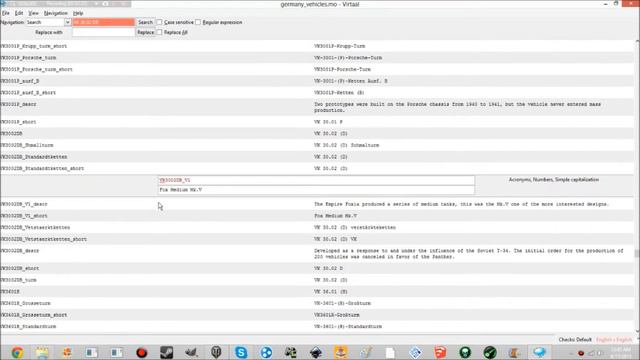Launch Steam from the taskbar
This screenshot has height=360, width=640.
pos(167,352)
